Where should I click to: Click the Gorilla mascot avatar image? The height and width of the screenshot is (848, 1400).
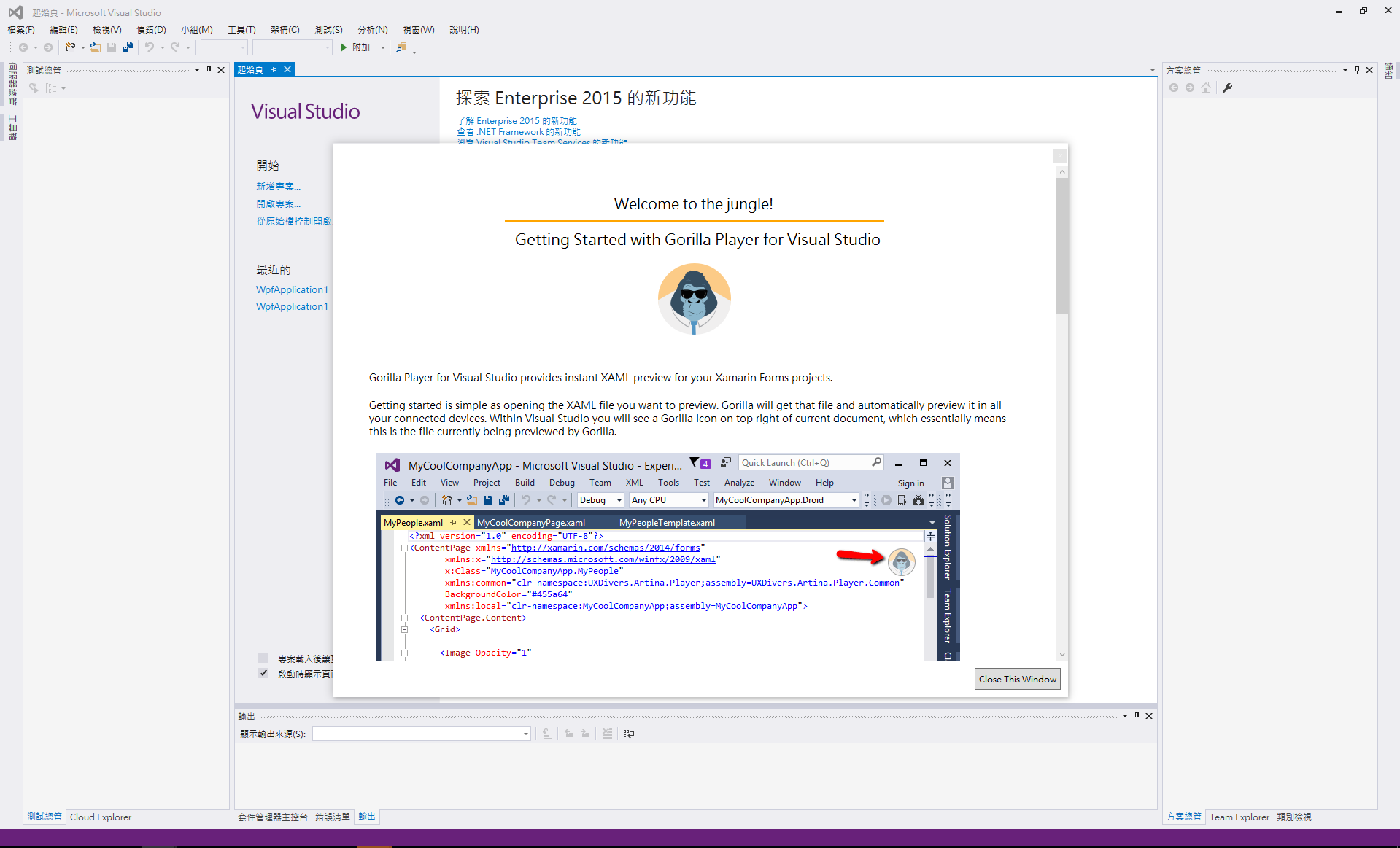694,299
